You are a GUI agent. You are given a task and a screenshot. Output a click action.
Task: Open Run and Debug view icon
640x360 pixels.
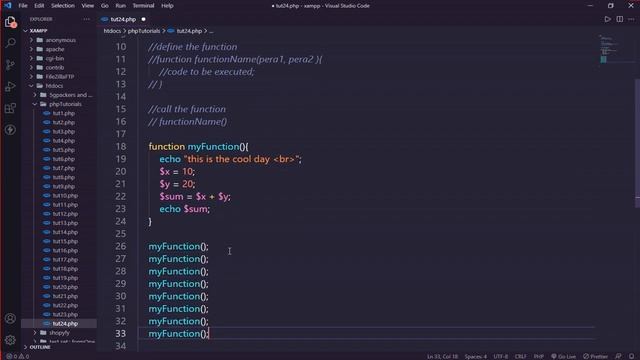(x=10, y=87)
